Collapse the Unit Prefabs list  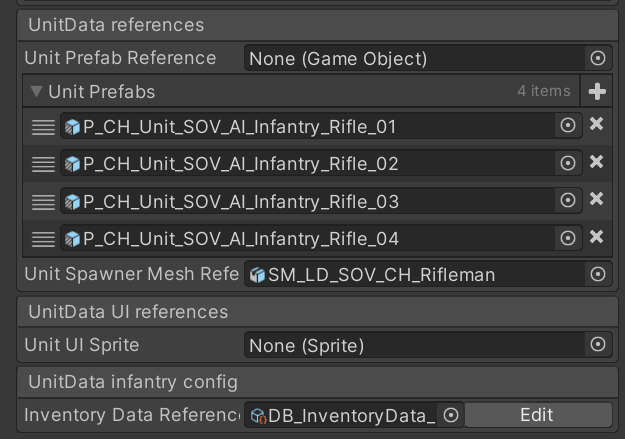[37, 92]
